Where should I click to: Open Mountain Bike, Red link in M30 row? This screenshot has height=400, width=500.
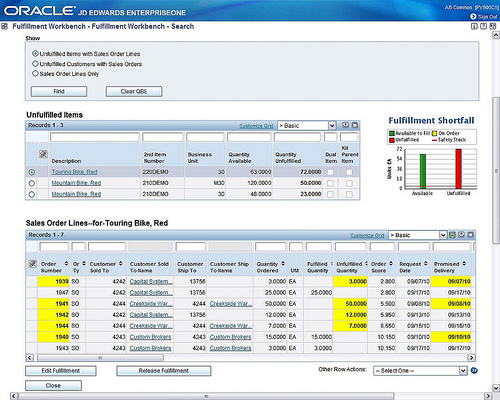click(76, 183)
